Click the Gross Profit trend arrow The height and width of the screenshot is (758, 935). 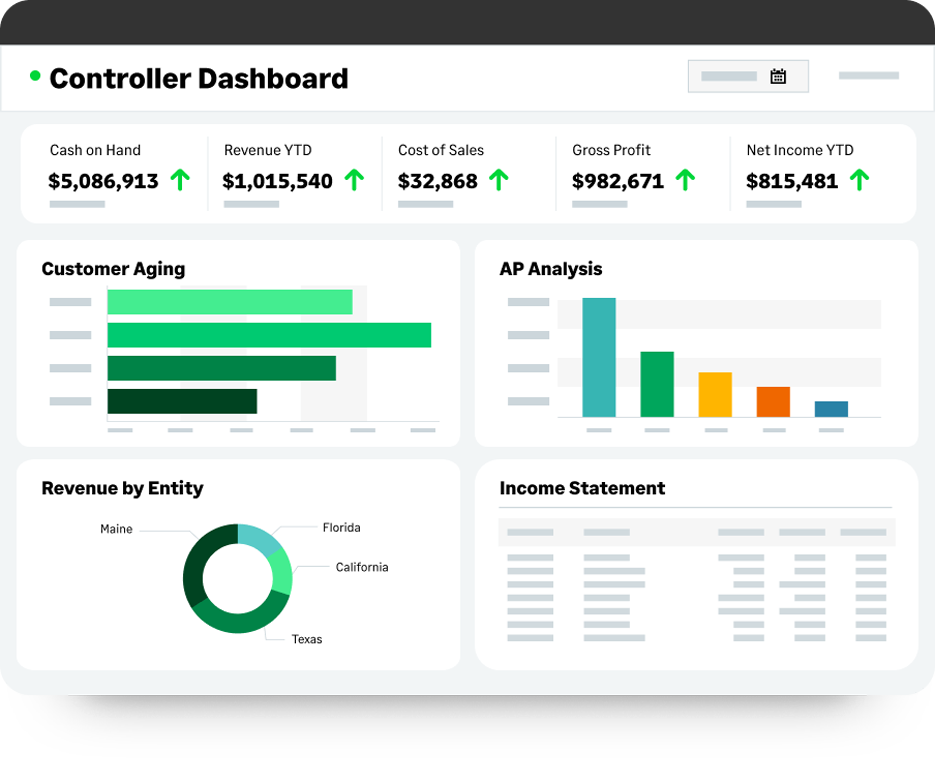(686, 180)
